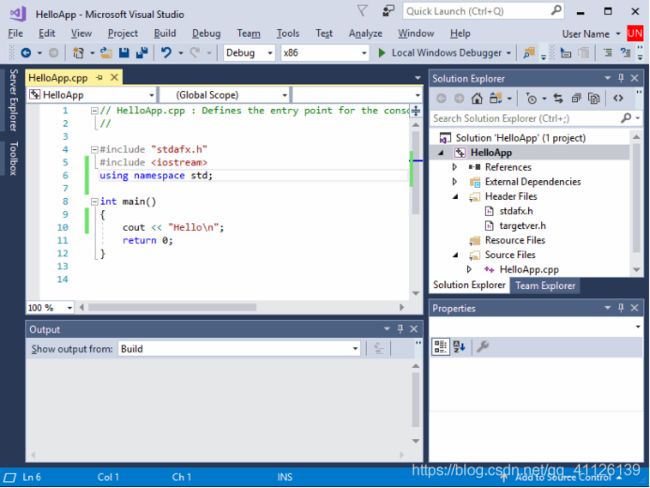650x488 pixels.
Task: Undo the last edit using toolbar arrow
Action: point(166,53)
